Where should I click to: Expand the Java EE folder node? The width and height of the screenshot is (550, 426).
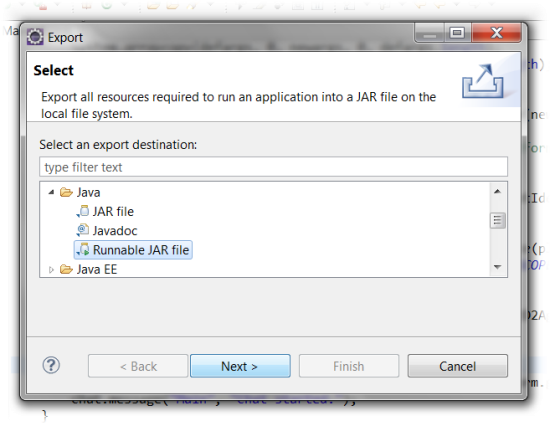pos(52,269)
